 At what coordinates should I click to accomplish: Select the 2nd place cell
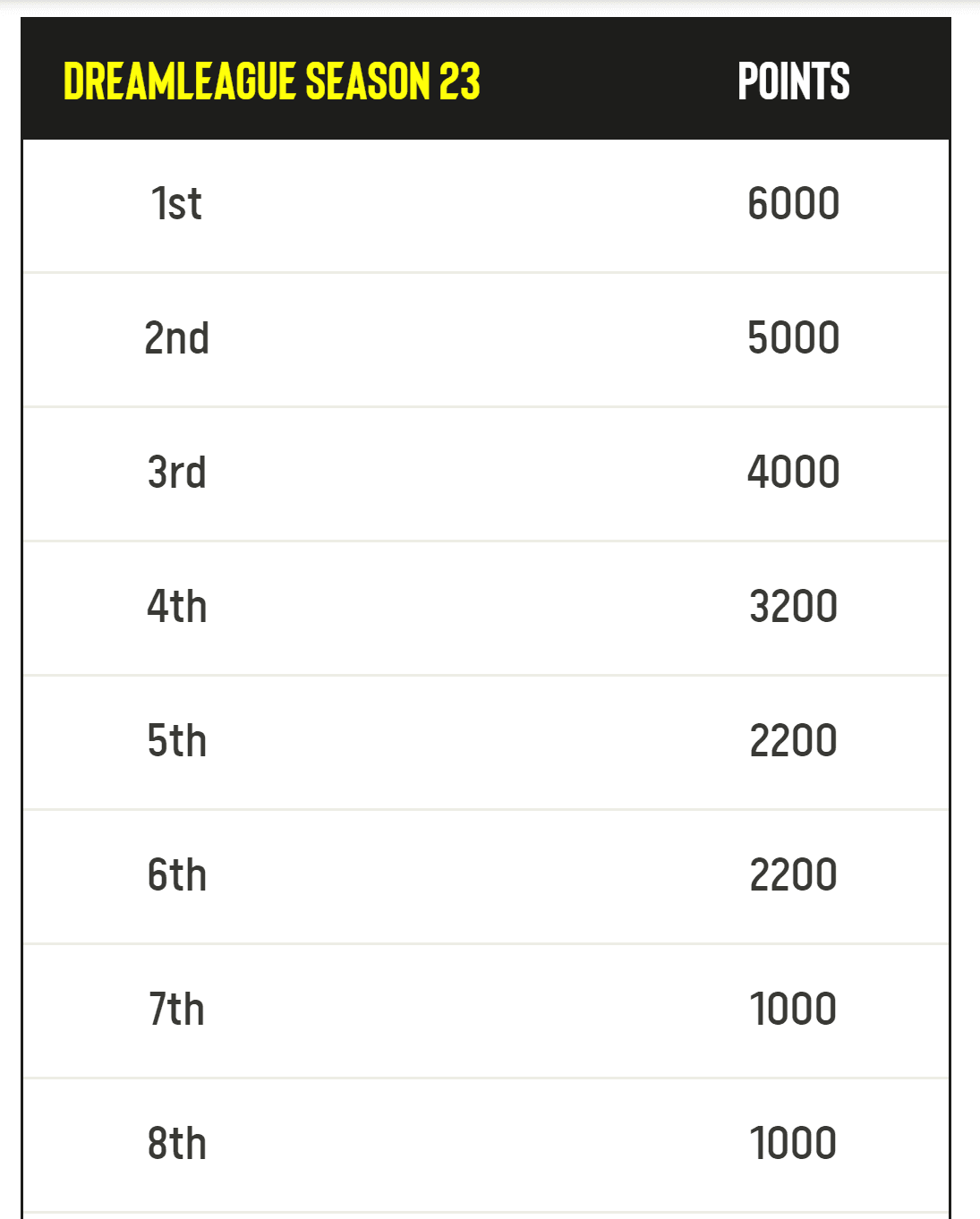coord(176,338)
